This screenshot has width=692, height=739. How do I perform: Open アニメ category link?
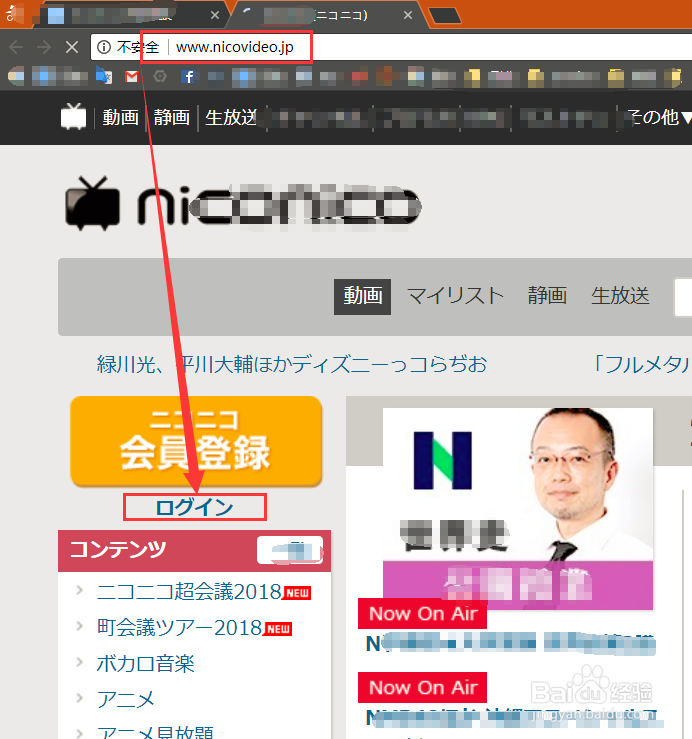(x=126, y=699)
